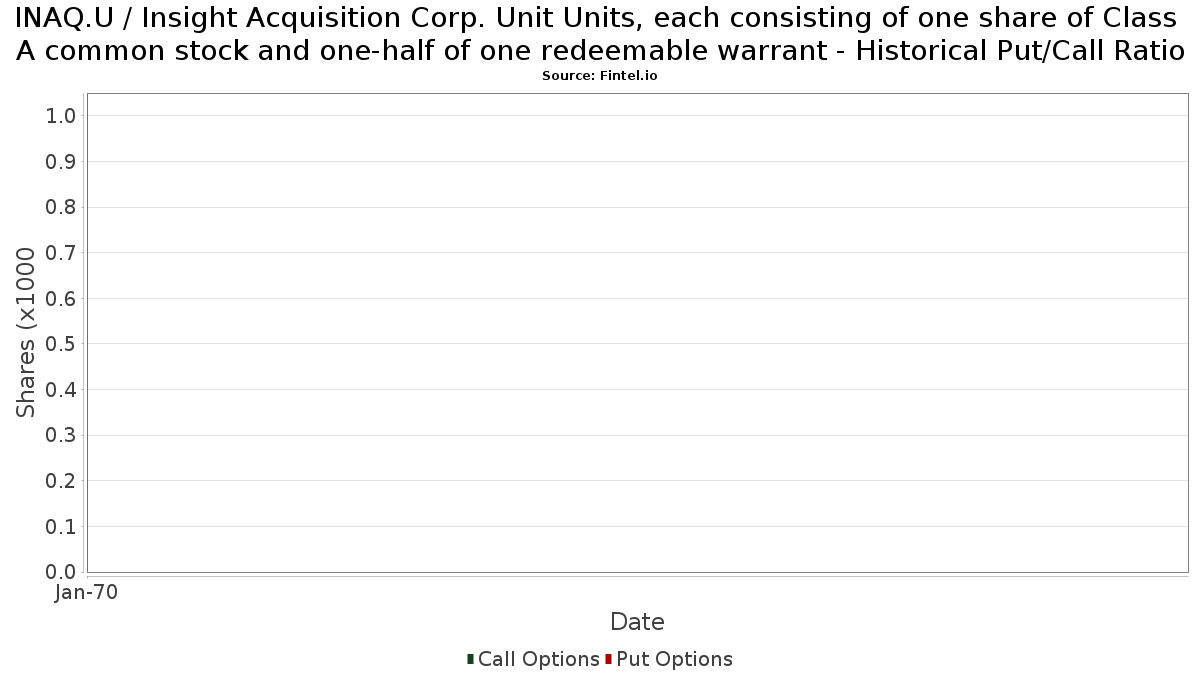This screenshot has height=675, width=1200.
Task: Click the 0.3 y-axis tick label
Action: click(x=61, y=435)
